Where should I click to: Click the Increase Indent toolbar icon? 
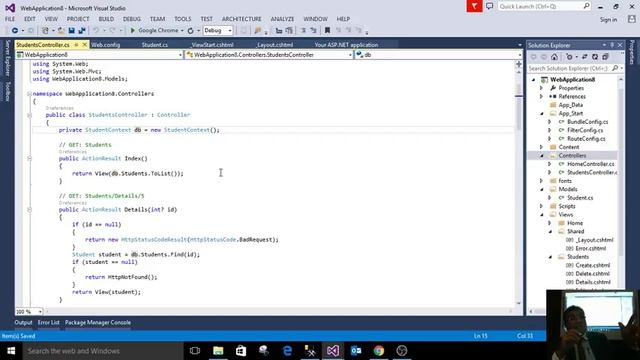(x=289, y=31)
